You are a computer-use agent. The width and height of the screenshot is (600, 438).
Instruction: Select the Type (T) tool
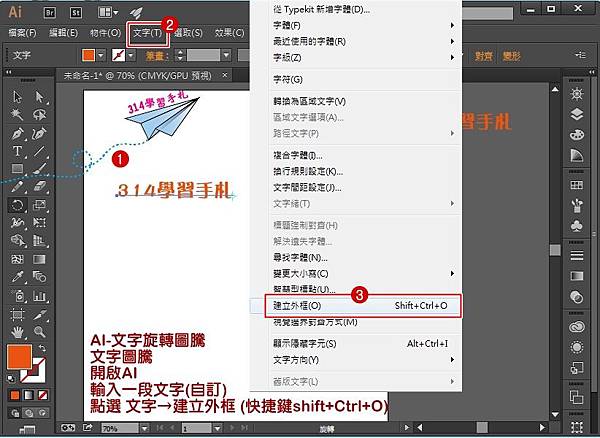tap(17, 151)
